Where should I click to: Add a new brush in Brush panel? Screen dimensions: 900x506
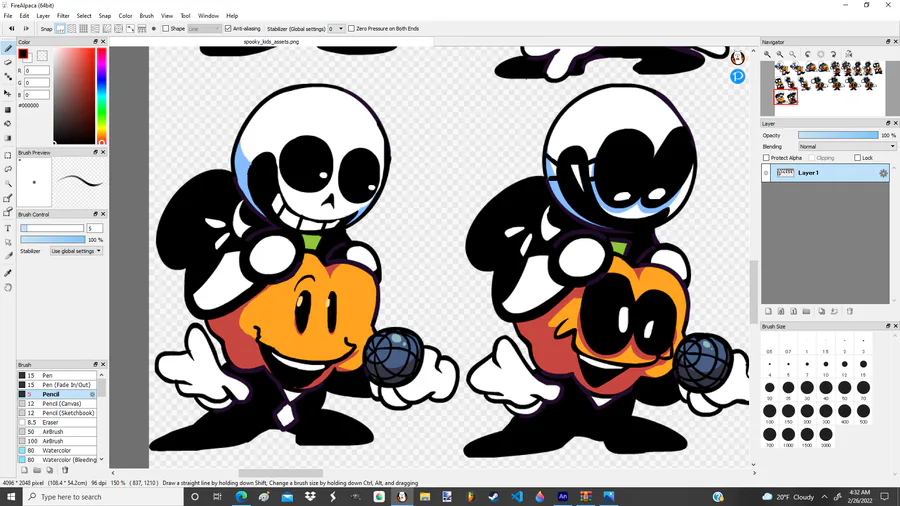24,470
